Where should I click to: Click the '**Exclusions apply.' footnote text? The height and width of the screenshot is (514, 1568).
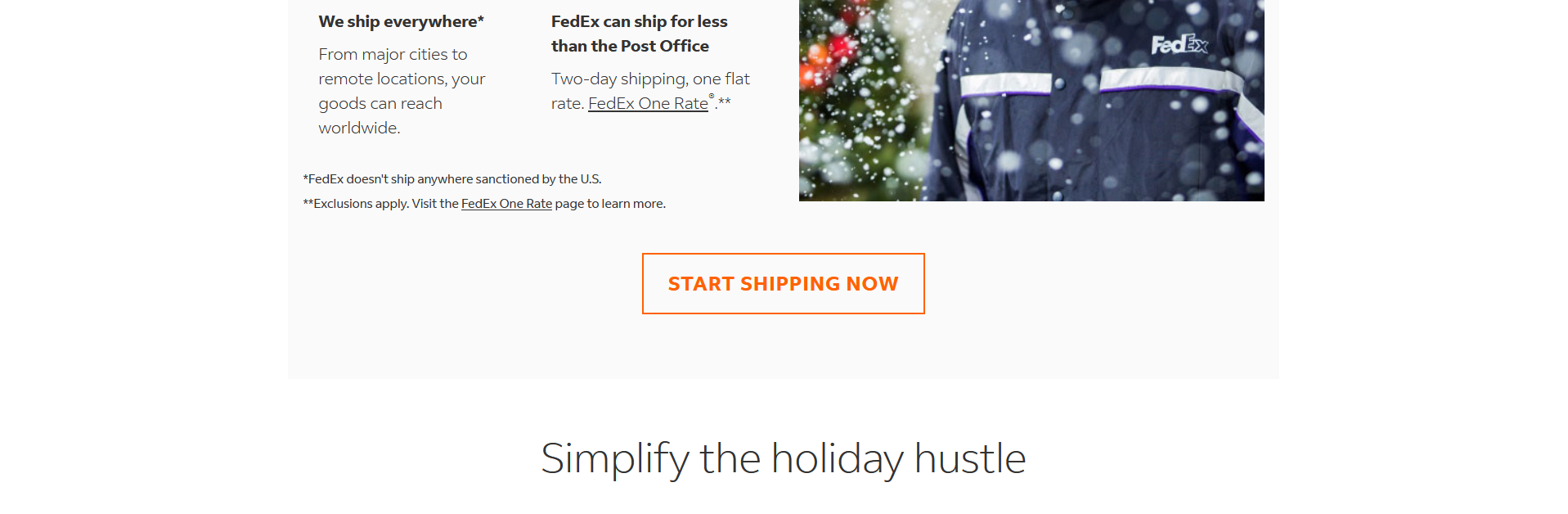click(357, 204)
